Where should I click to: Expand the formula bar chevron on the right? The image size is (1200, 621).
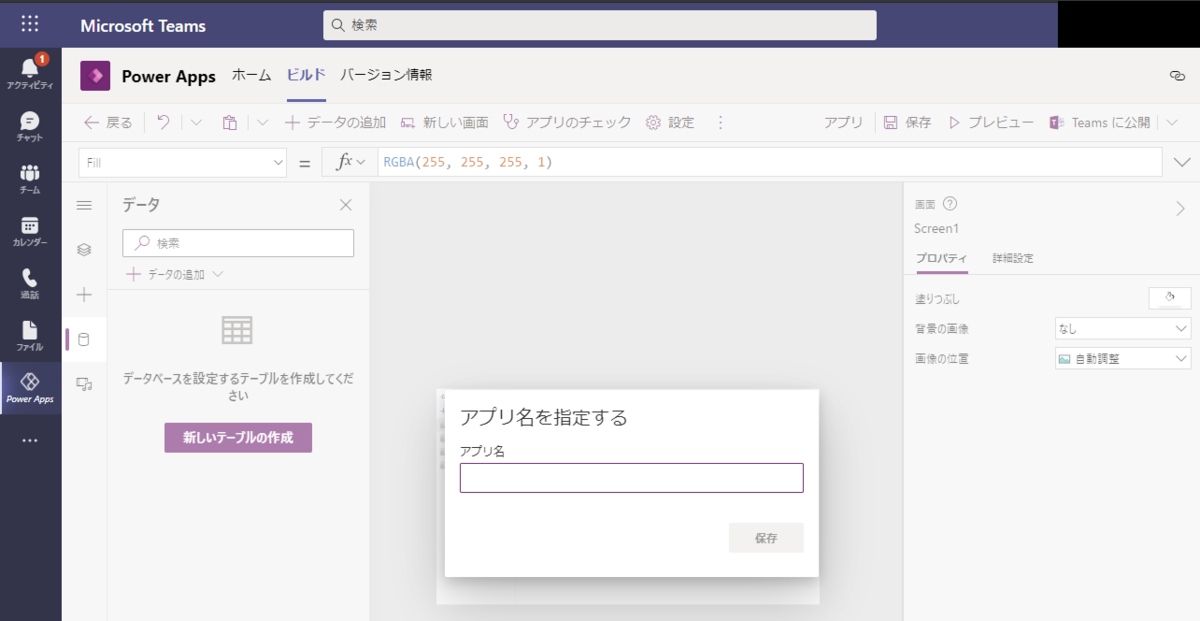(x=1182, y=161)
